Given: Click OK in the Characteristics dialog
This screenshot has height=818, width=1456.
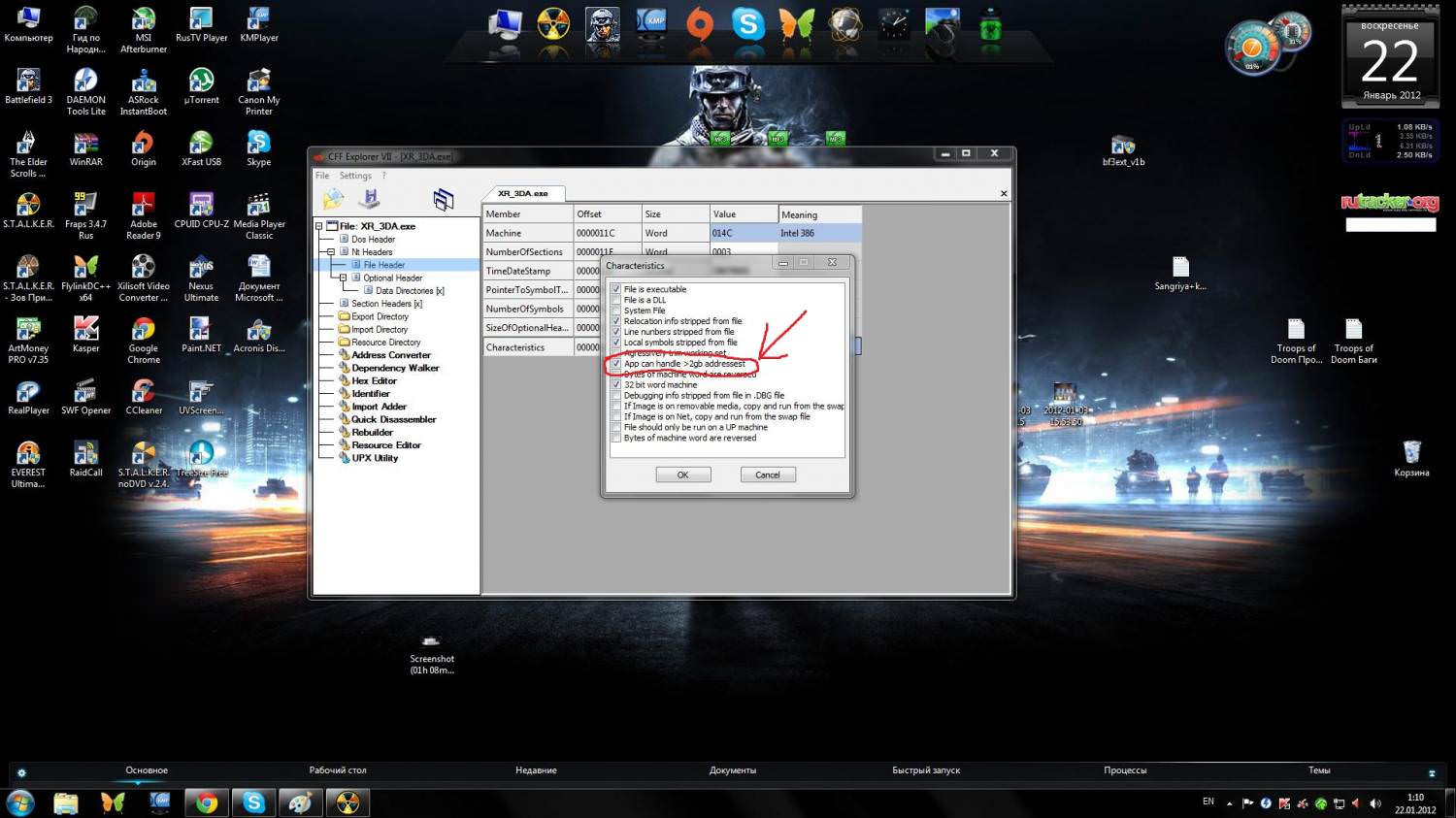Looking at the screenshot, I should [x=683, y=474].
